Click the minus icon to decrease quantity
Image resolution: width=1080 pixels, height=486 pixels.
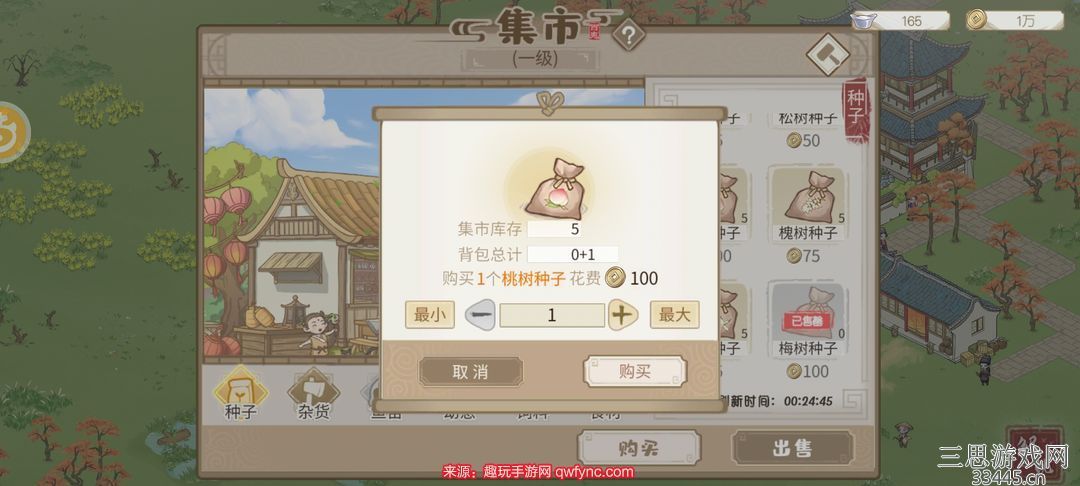pos(480,315)
